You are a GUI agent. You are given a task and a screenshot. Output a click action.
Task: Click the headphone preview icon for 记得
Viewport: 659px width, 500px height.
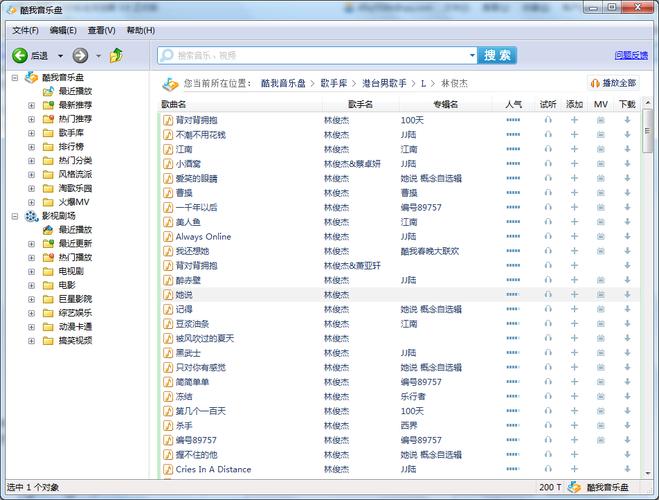pyautogui.click(x=548, y=309)
